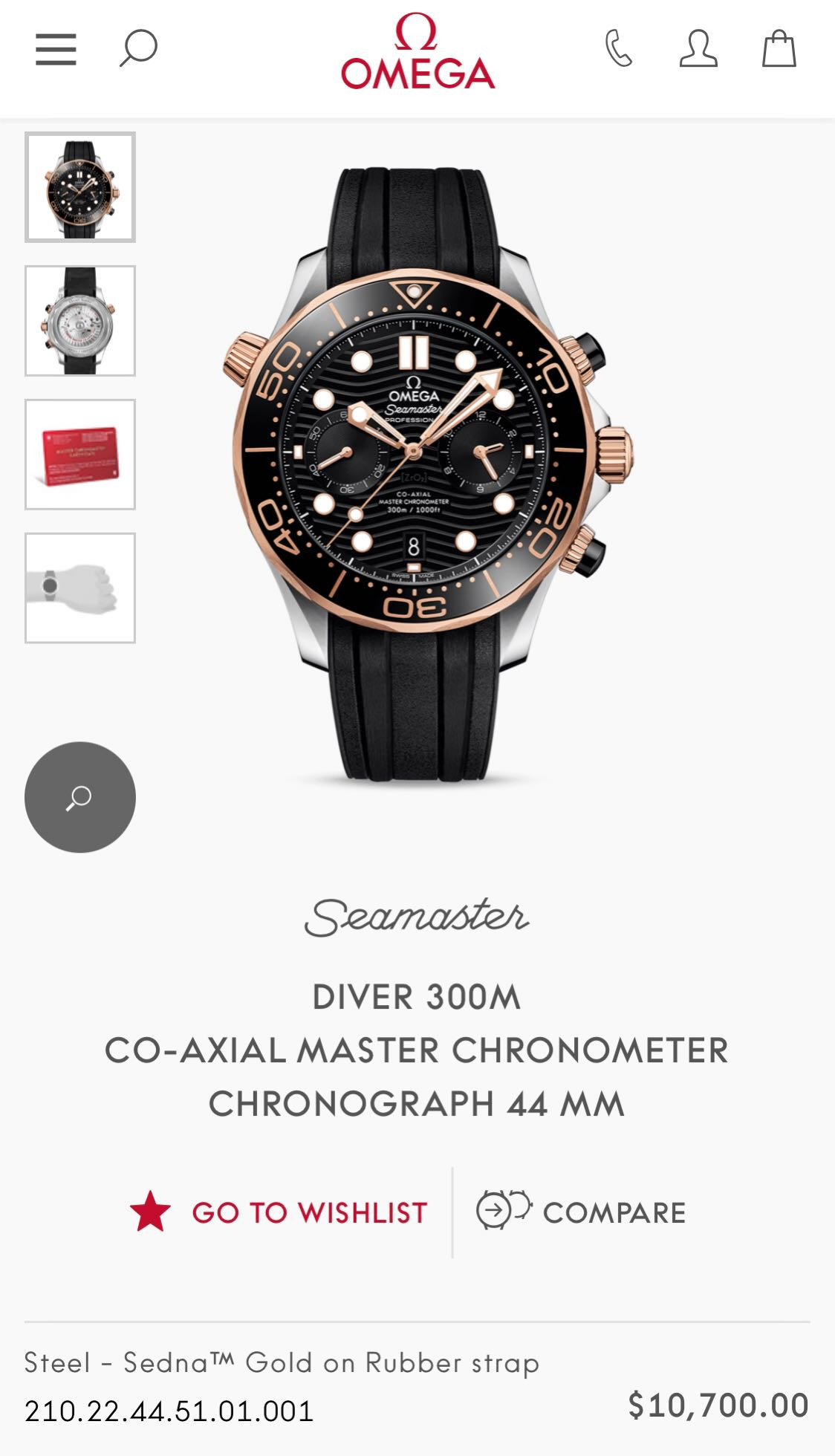835x1456 pixels.
Task: Click the GO TO WISHLIST link
Action: click(x=309, y=1213)
